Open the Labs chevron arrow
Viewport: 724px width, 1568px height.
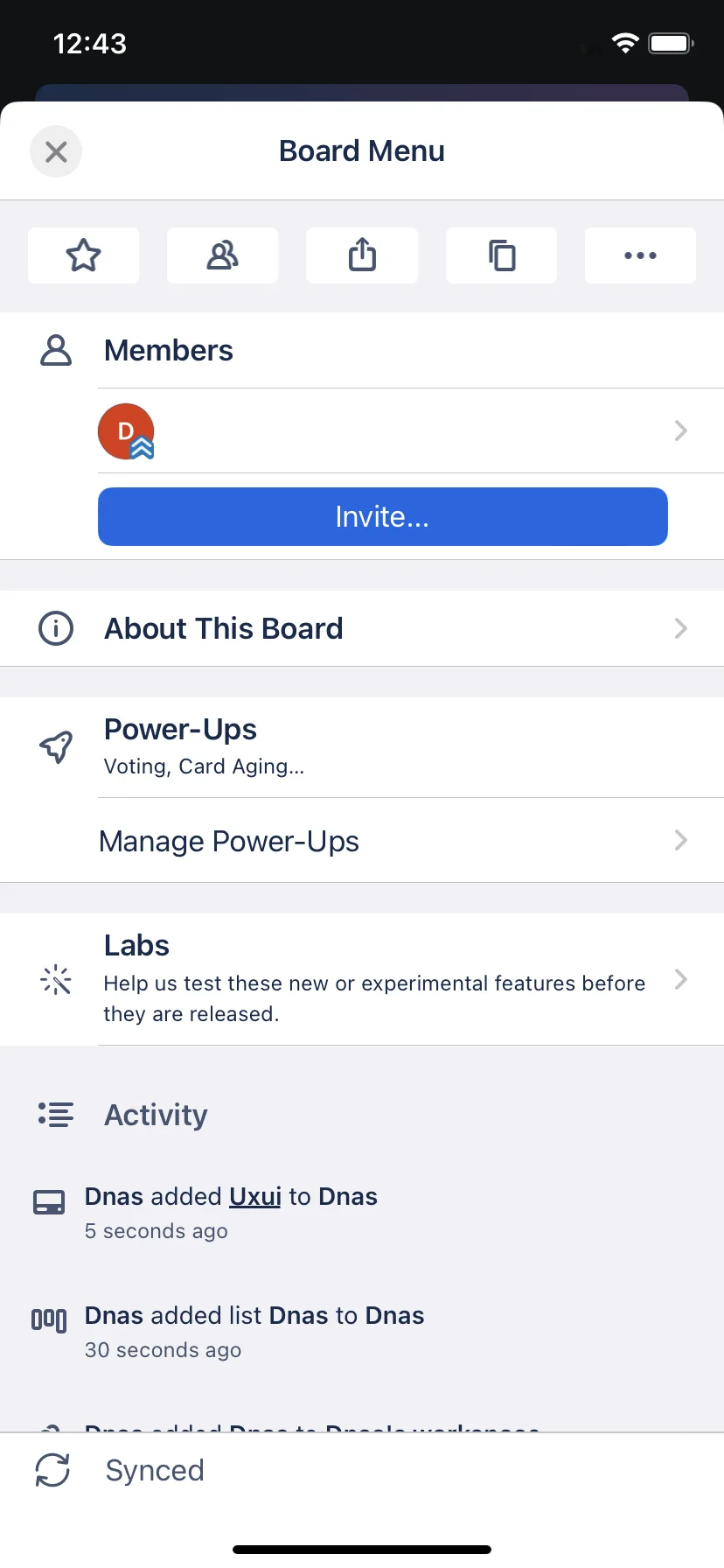[x=681, y=979]
